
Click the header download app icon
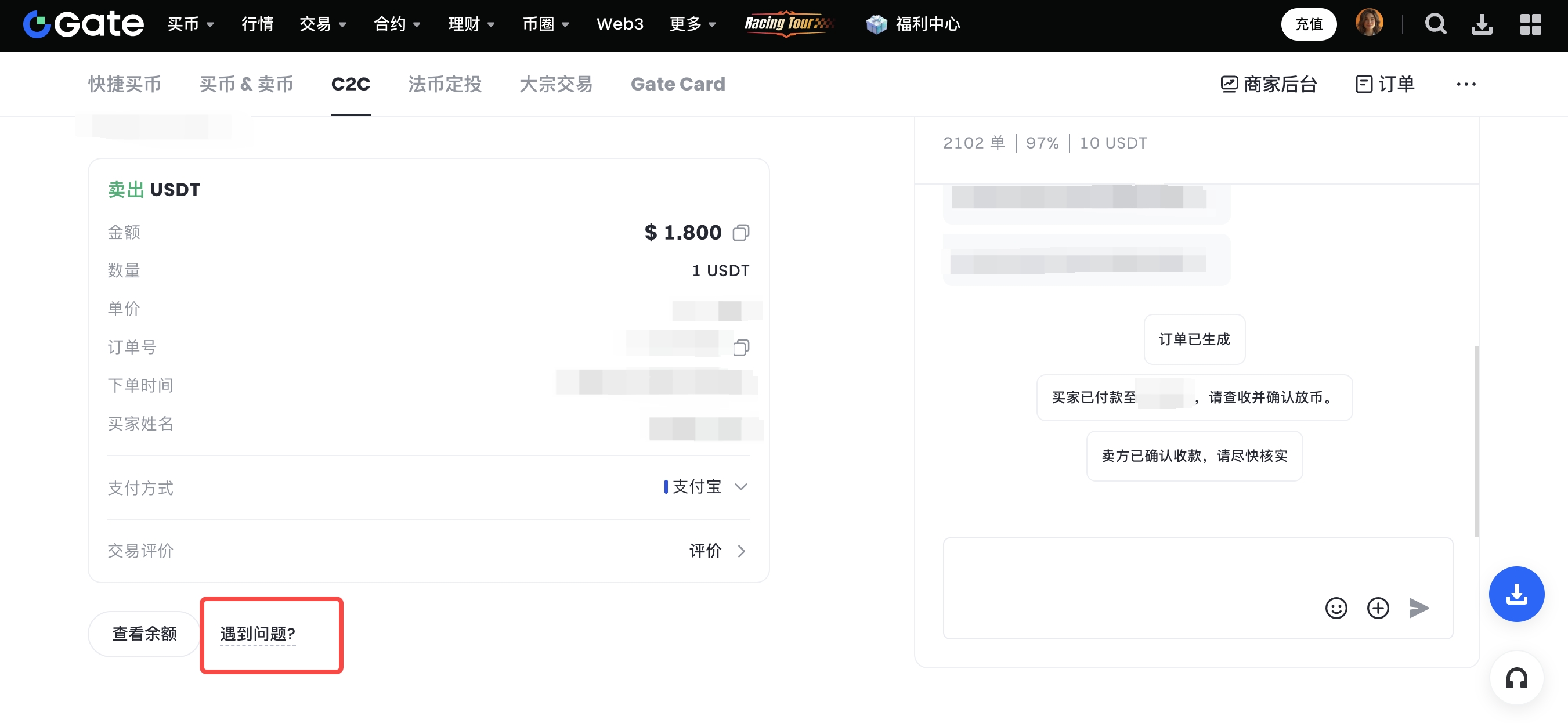pyautogui.click(x=1482, y=24)
